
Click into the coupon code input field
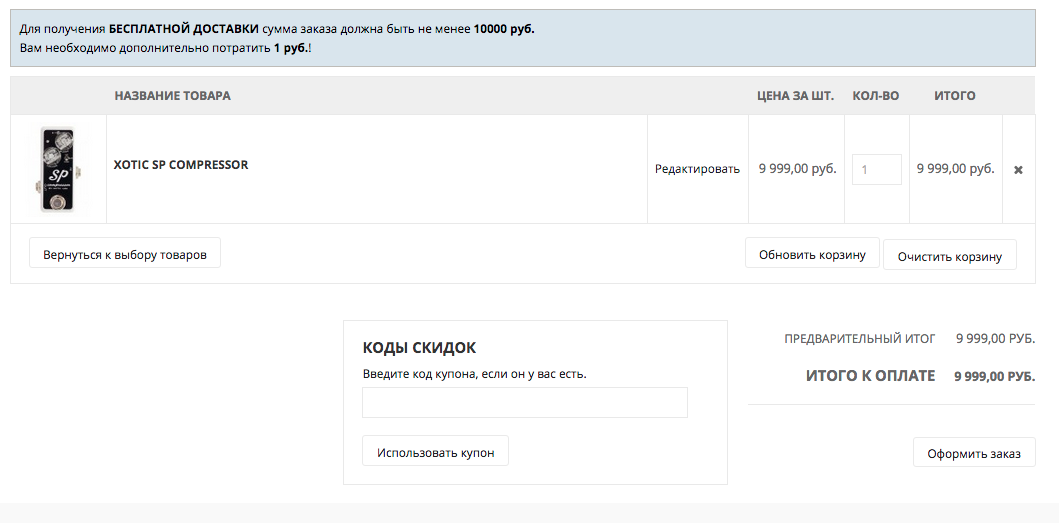[x=524, y=403]
